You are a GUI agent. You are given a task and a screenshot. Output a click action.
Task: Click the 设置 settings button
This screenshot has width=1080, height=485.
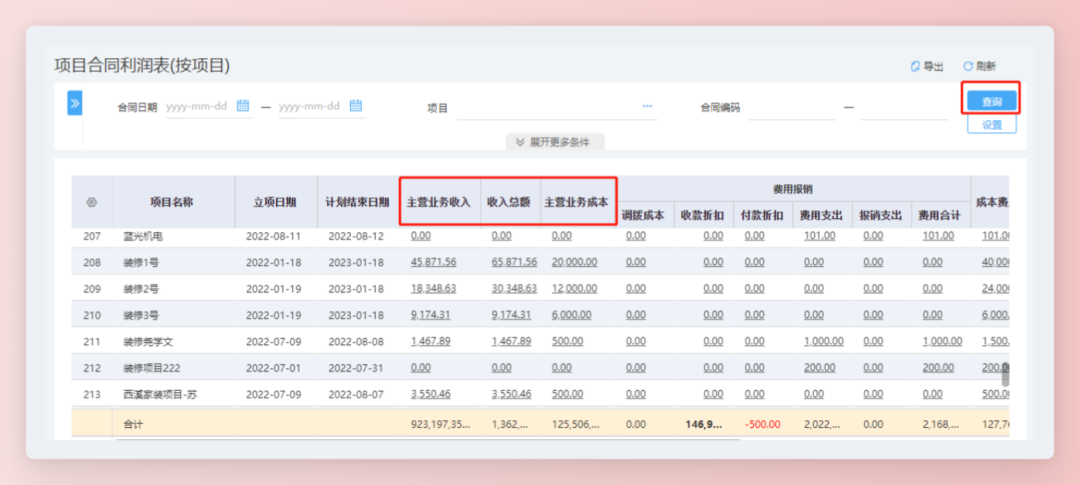991,125
